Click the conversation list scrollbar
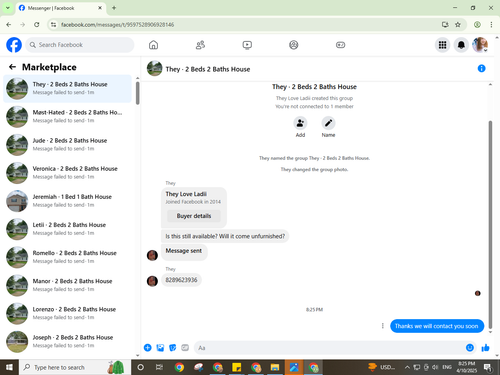Viewport: 500px width, 375px height. (138, 93)
